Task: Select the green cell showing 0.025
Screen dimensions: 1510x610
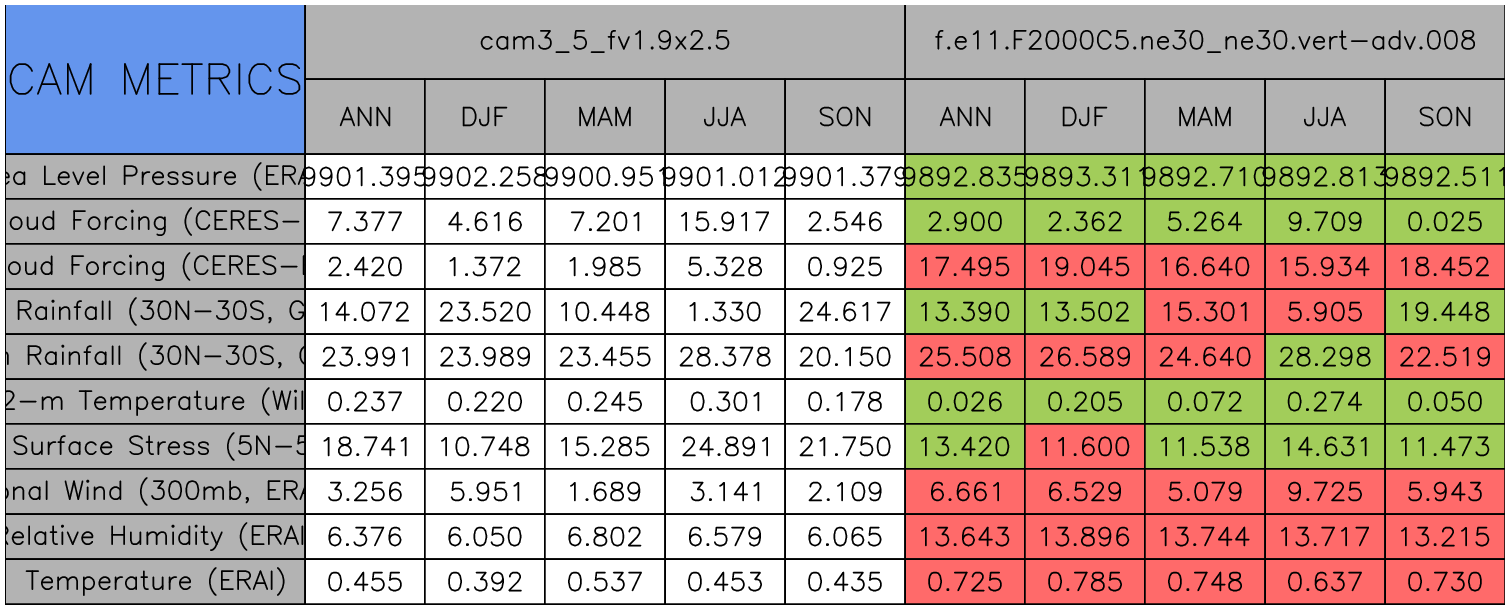Action: tap(1445, 221)
